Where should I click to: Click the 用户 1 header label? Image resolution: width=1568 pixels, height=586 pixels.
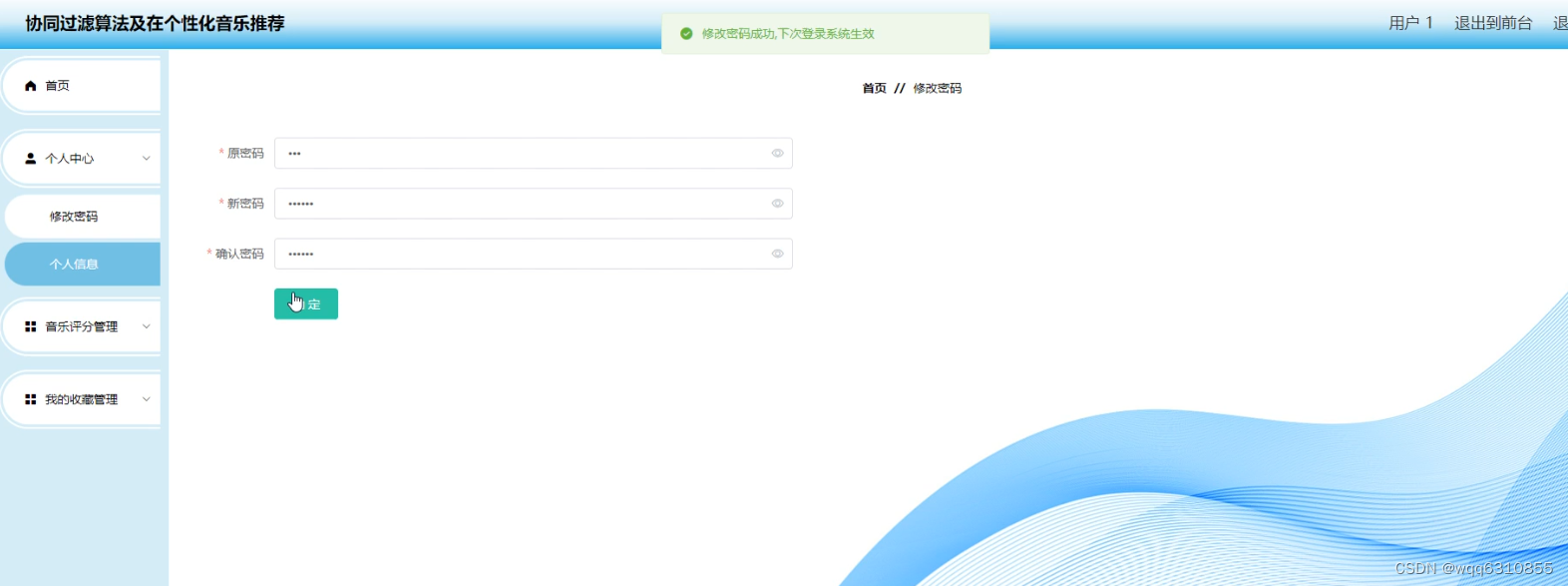pyautogui.click(x=1411, y=23)
